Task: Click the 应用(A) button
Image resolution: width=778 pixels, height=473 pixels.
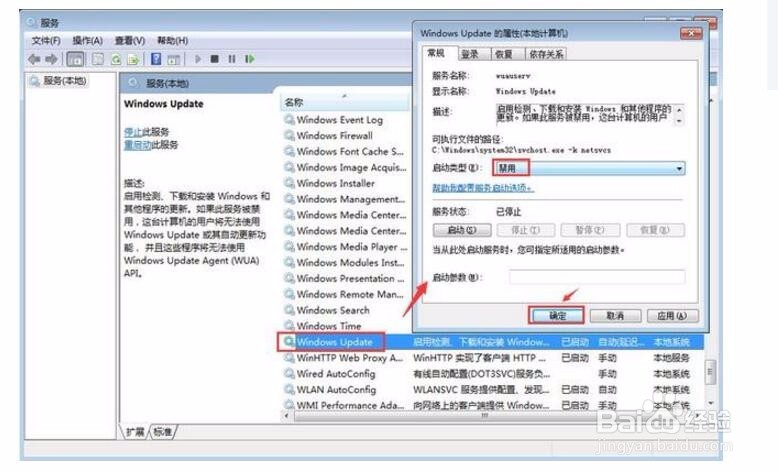Action: point(672,316)
